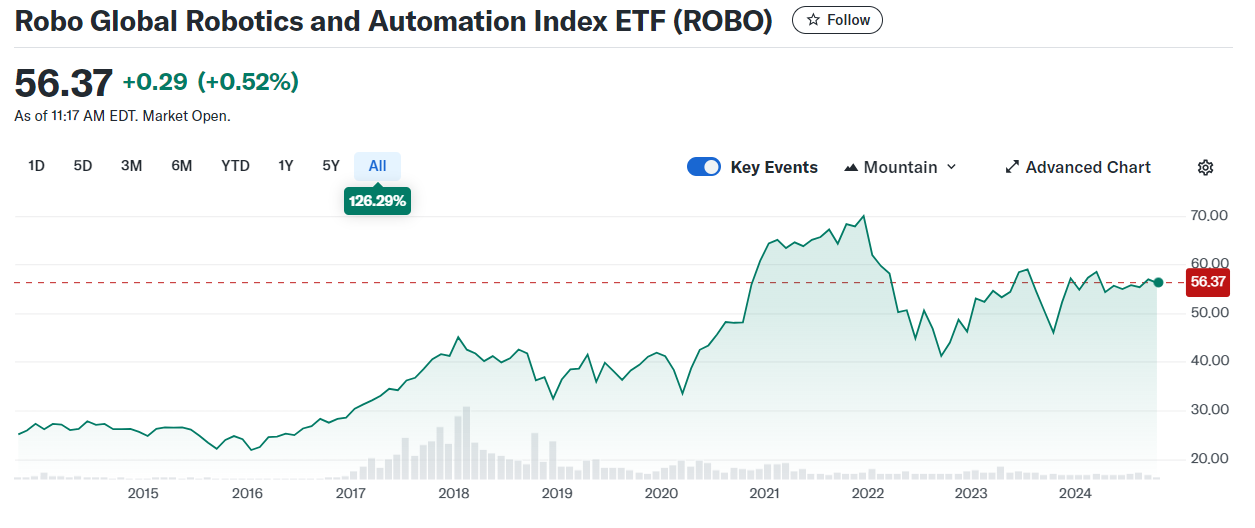This screenshot has width=1255, height=528.
Task: Click the star icon in Follow button
Action: [814, 20]
